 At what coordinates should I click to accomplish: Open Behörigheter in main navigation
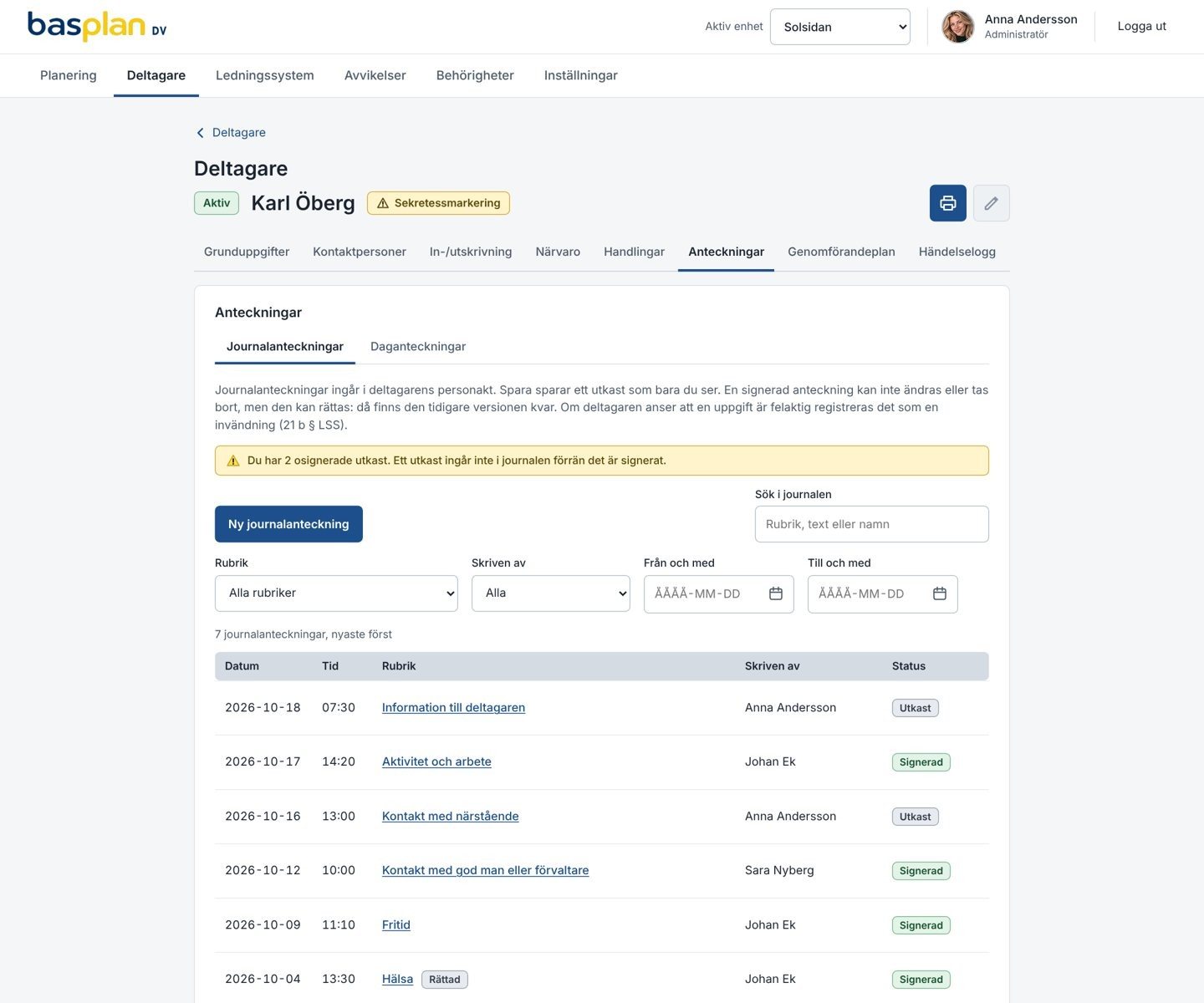point(475,75)
